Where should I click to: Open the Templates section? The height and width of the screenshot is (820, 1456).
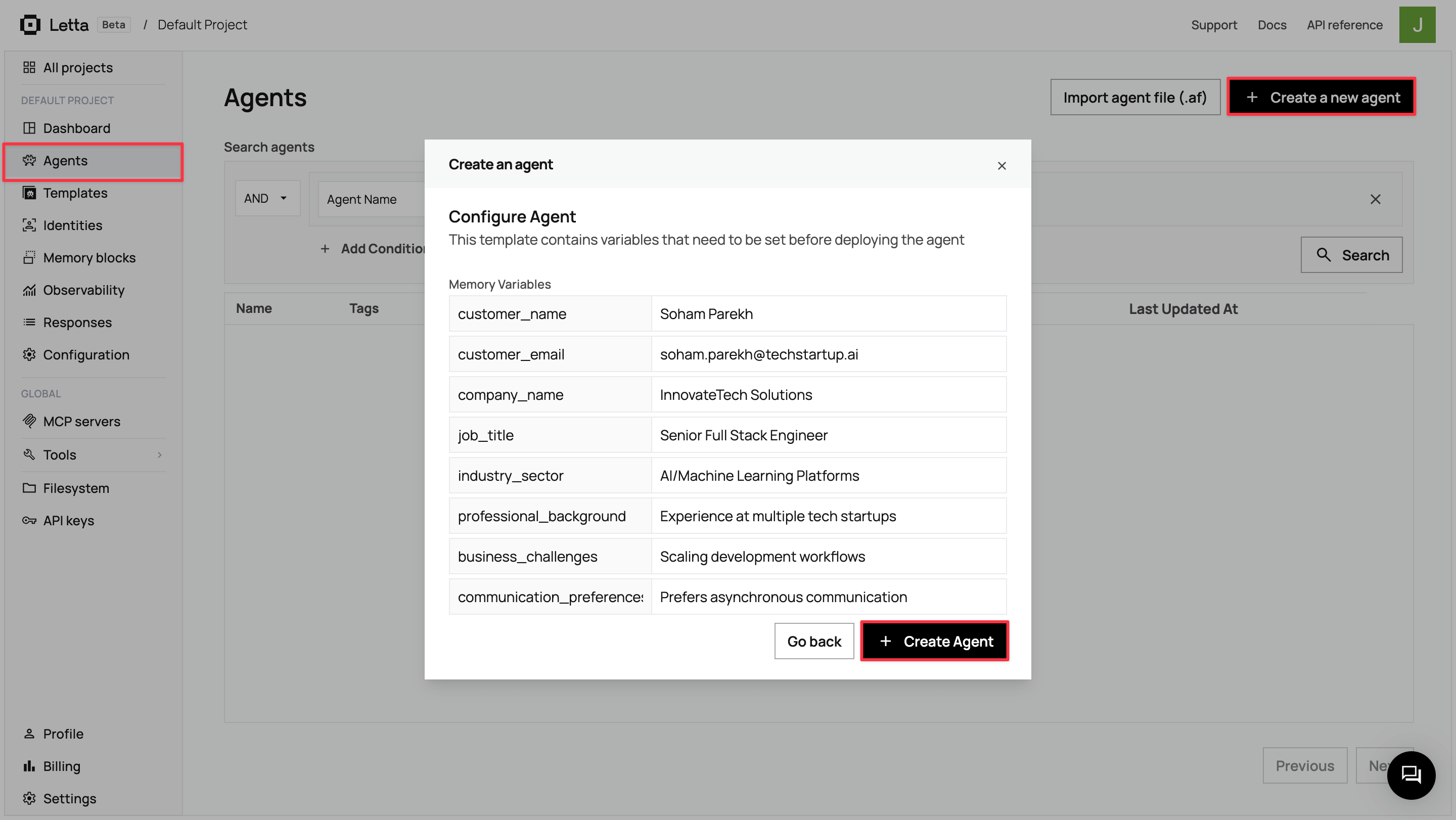point(75,193)
